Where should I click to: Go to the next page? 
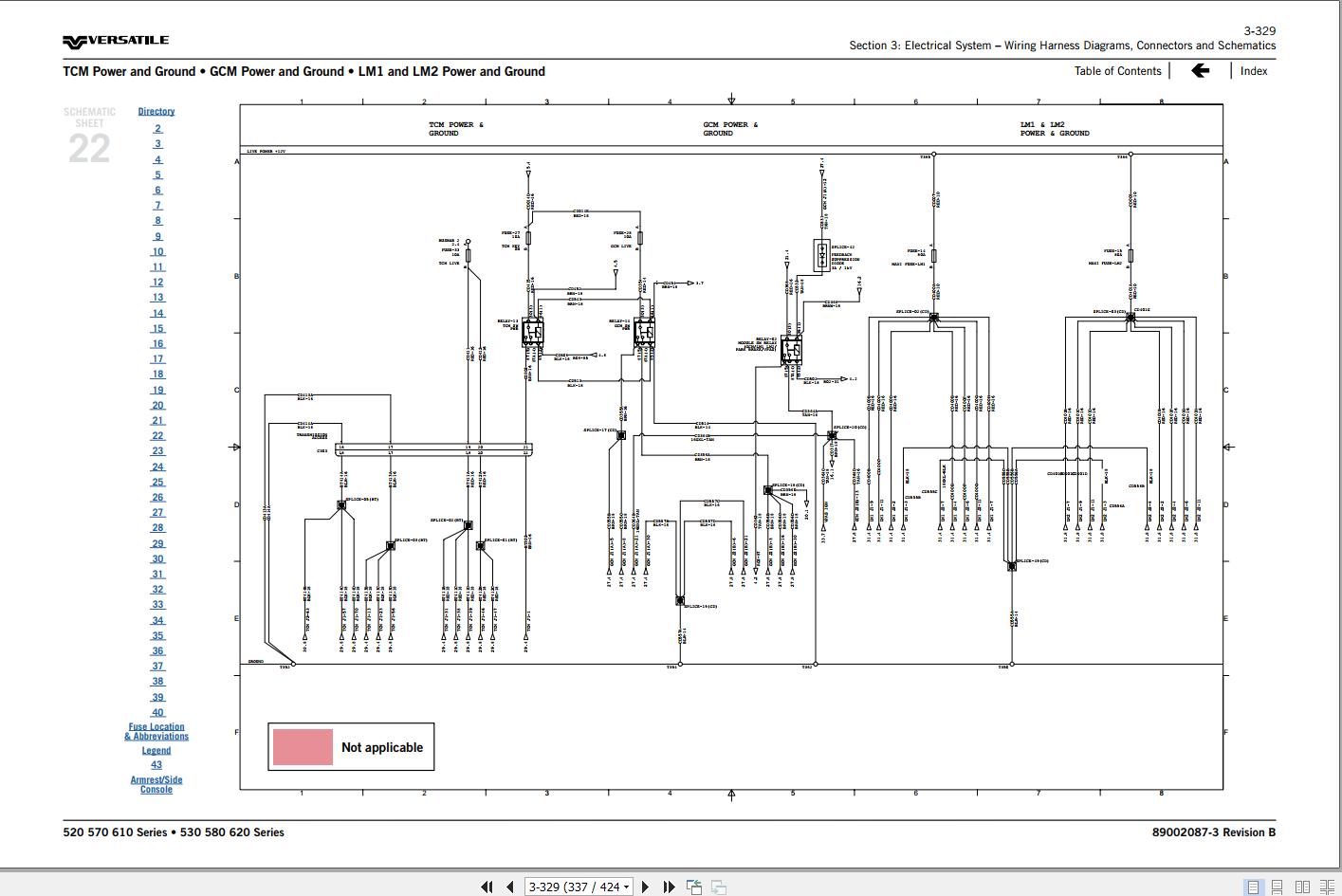point(646,887)
